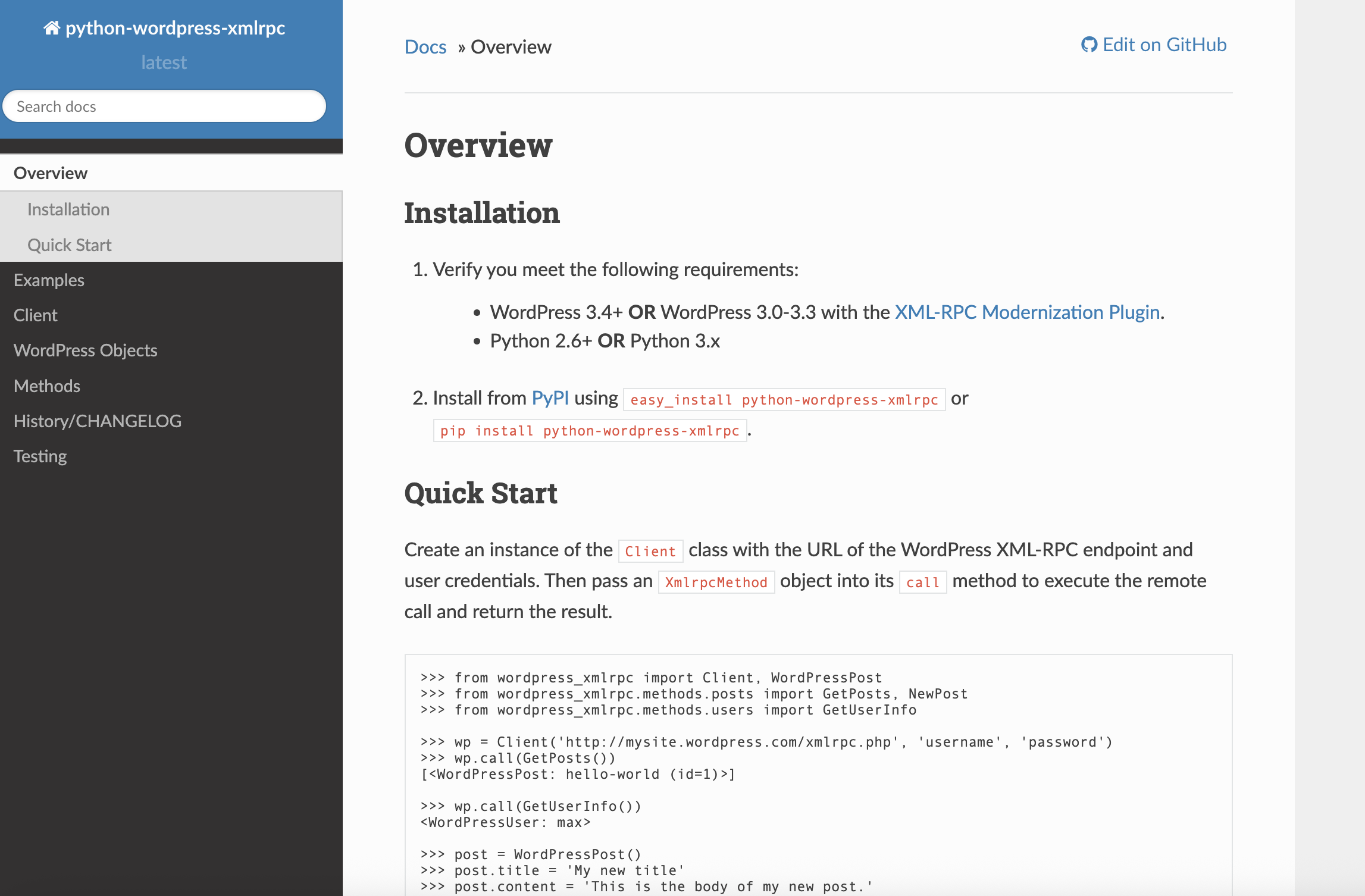The image size is (1365, 896).
Task: Click the Docs breadcrumb link
Action: [425, 47]
